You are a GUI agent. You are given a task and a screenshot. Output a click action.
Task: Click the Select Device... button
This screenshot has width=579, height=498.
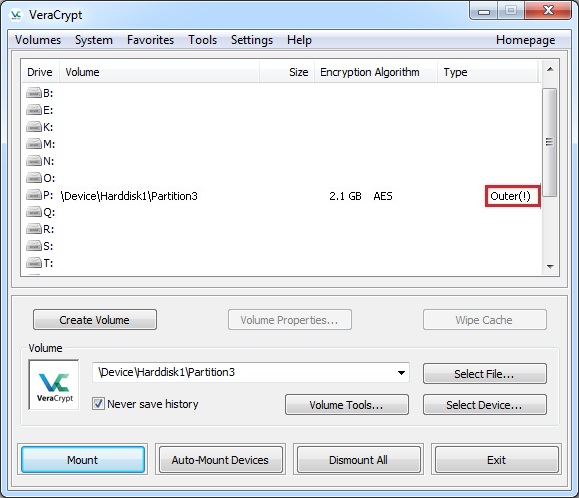(x=484, y=405)
